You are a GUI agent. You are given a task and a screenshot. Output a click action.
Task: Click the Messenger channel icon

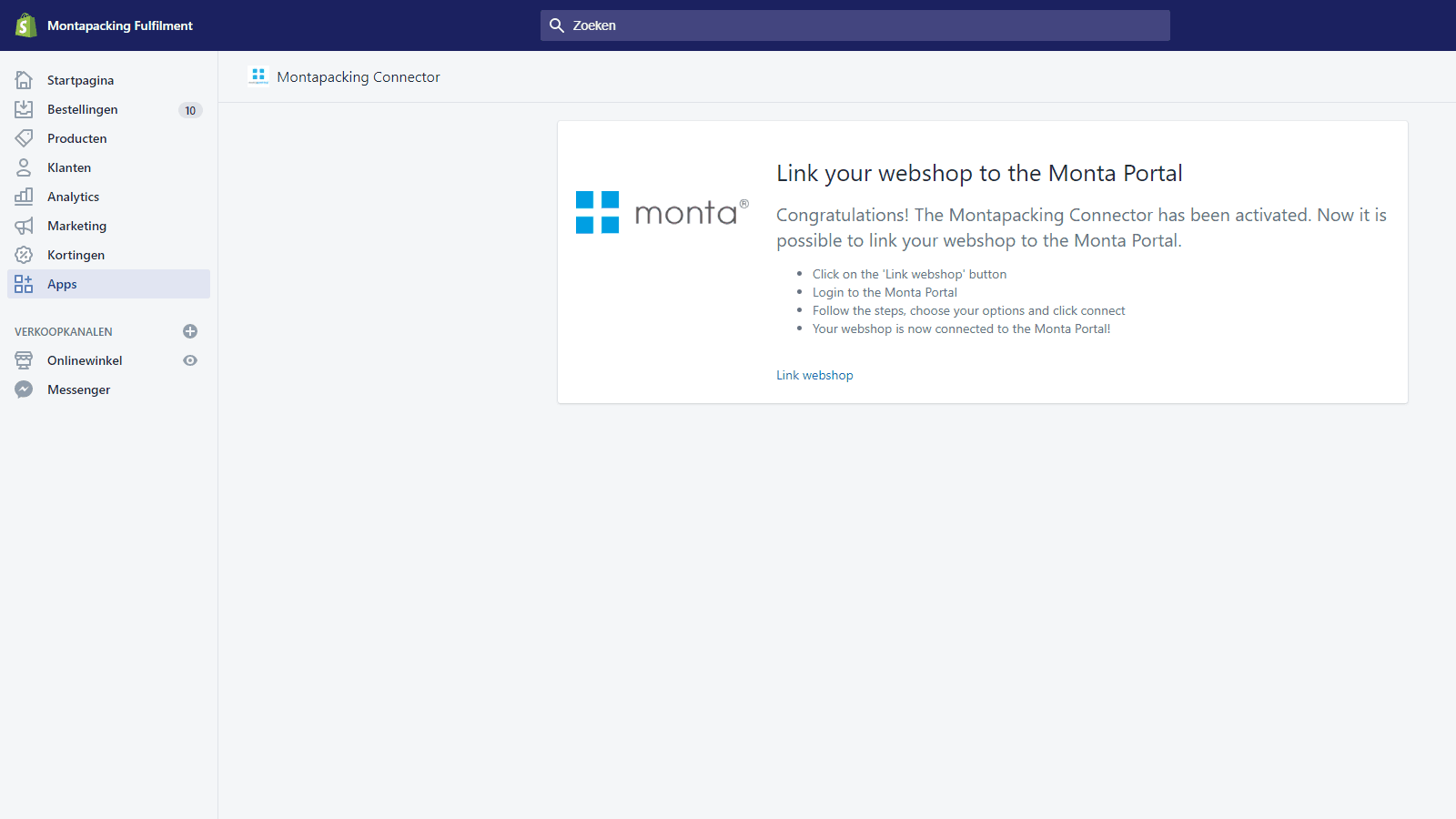coord(24,389)
